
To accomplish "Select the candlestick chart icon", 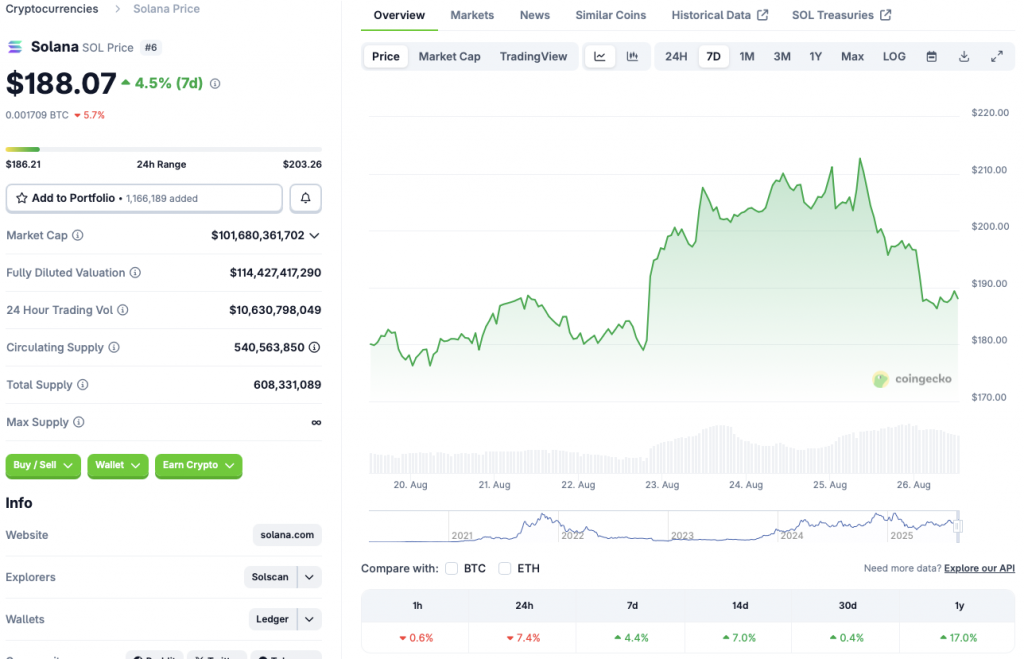I will pos(632,57).
